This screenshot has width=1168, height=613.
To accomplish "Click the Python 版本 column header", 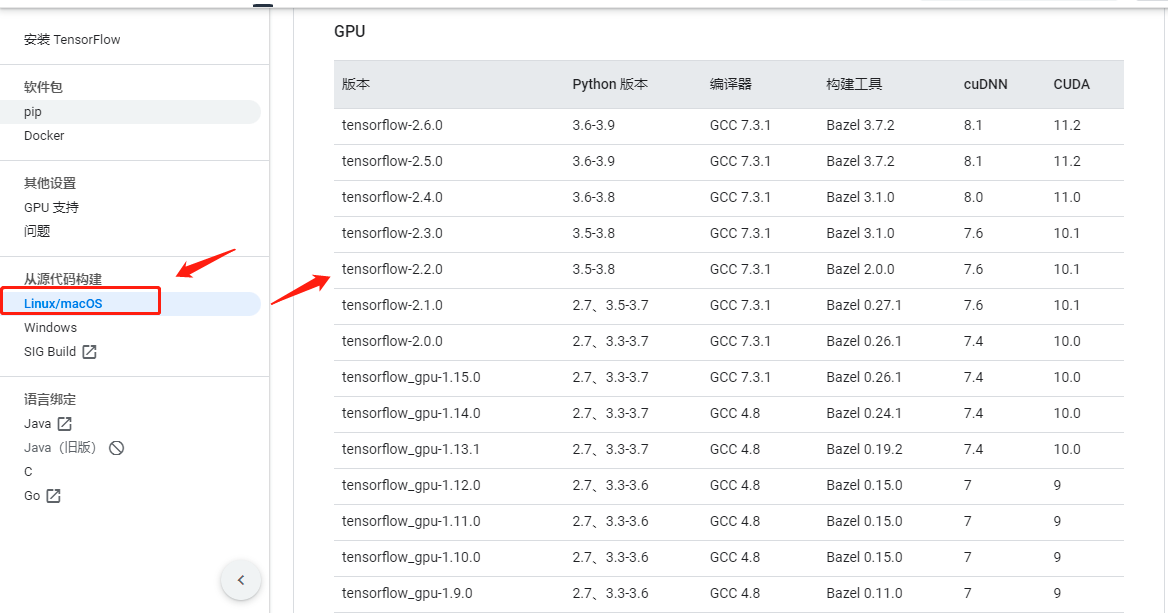I will tap(610, 84).
